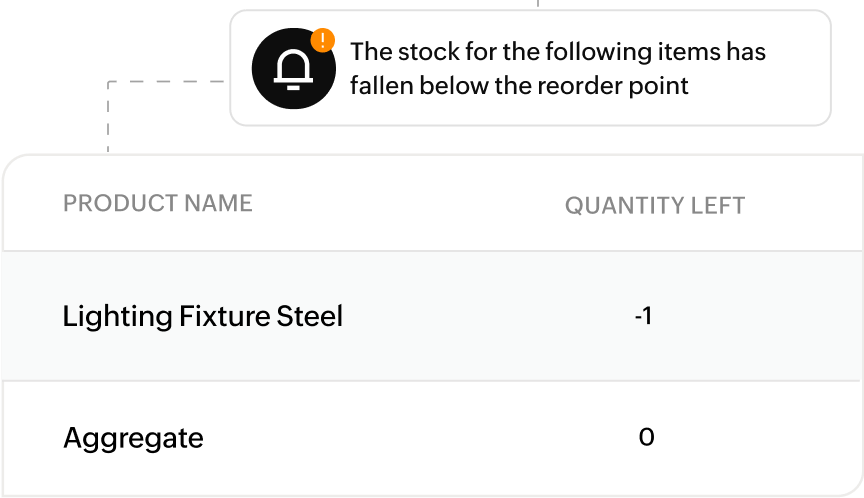
Task: Select the Aggregate product name
Action: 133,438
